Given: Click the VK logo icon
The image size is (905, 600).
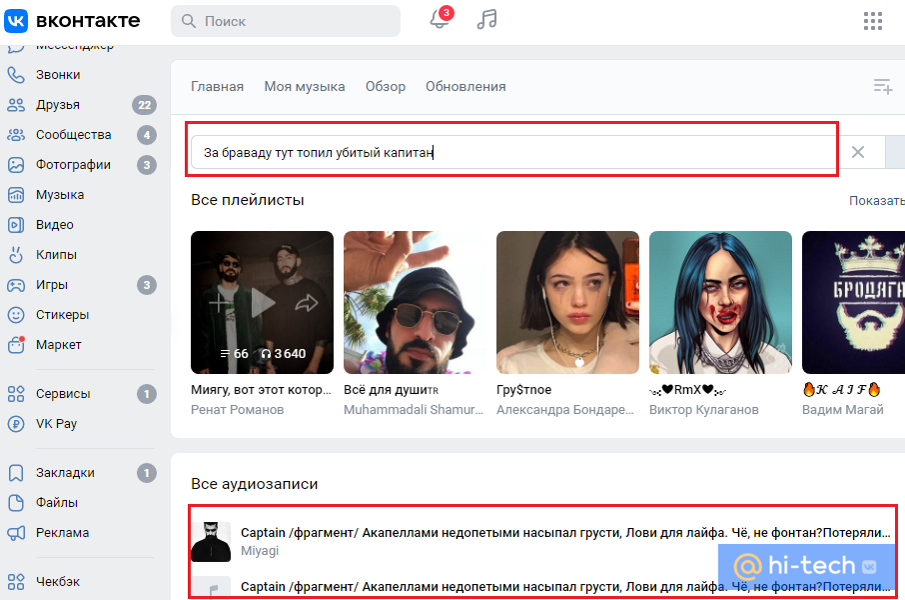Looking at the screenshot, I should point(16,21).
